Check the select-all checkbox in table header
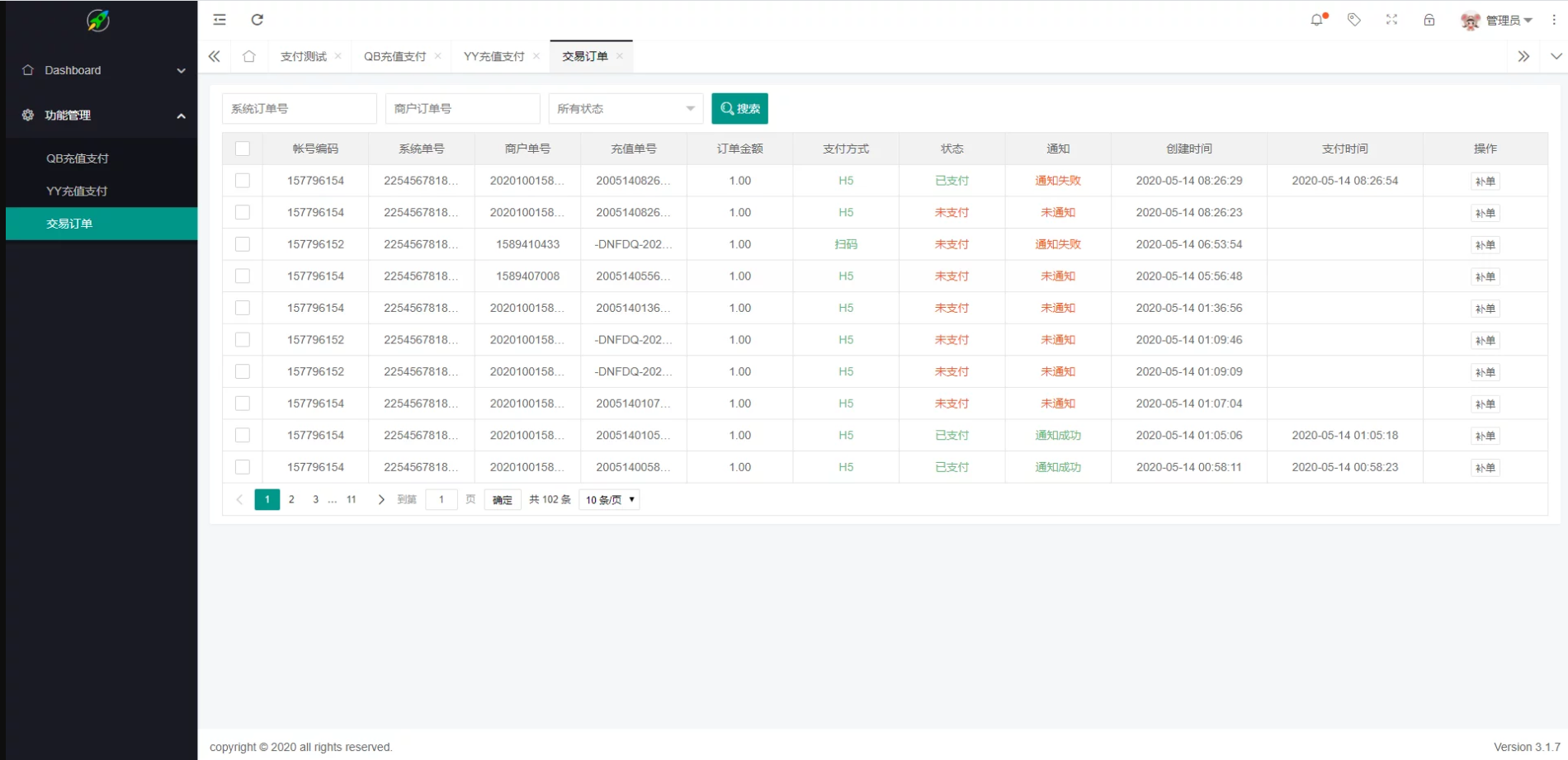This screenshot has width=1568, height=760. (x=242, y=149)
